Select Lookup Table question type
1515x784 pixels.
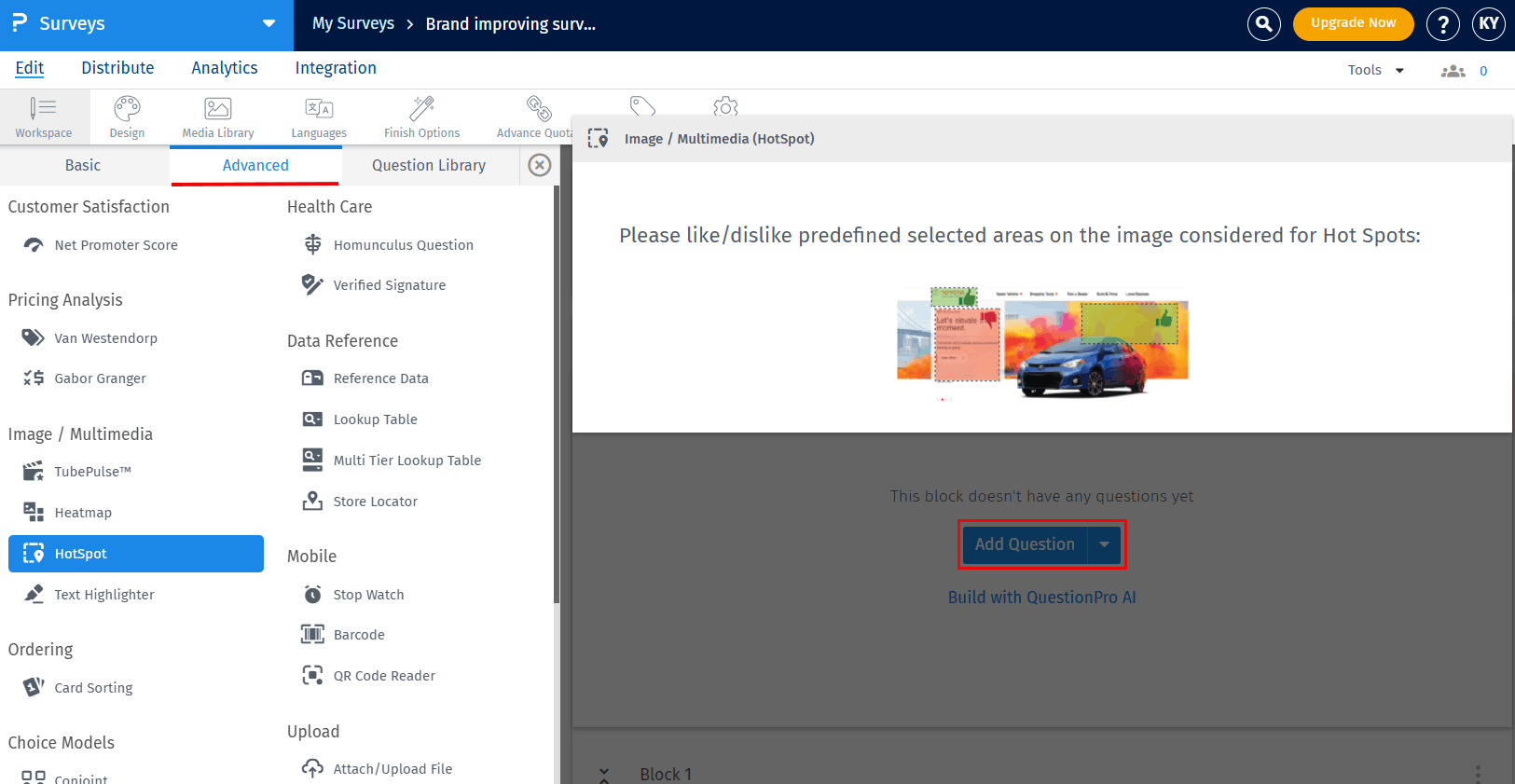pos(360,420)
